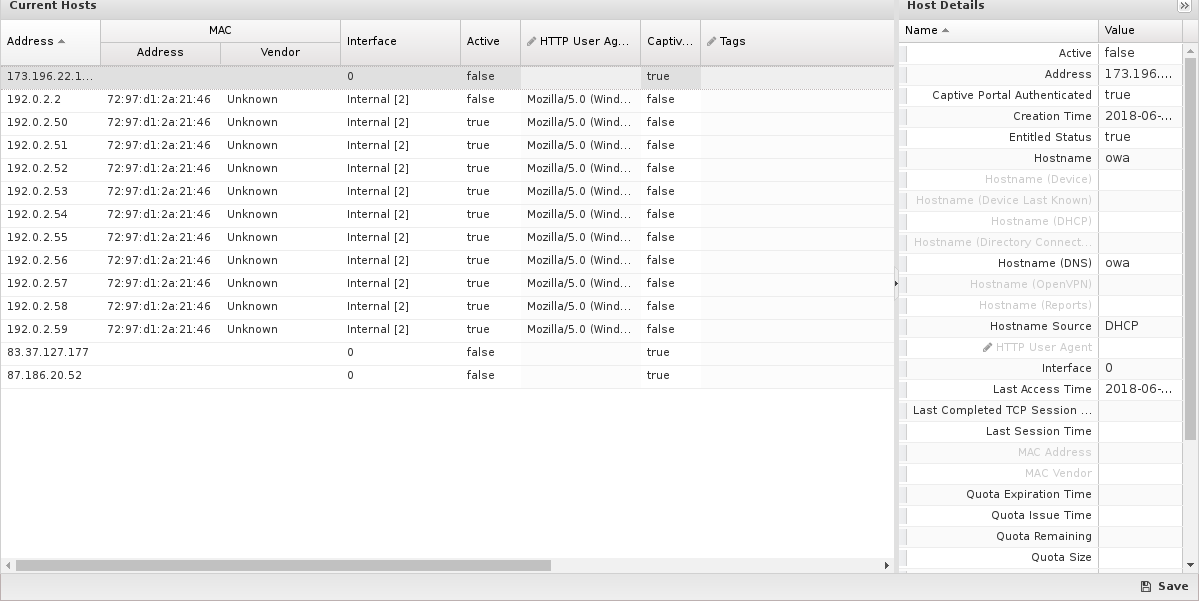Image resolution: width=1199 pixels, height=601 pixels.
Task: Collapse the Host Details panel
Action: point(1184,6)
